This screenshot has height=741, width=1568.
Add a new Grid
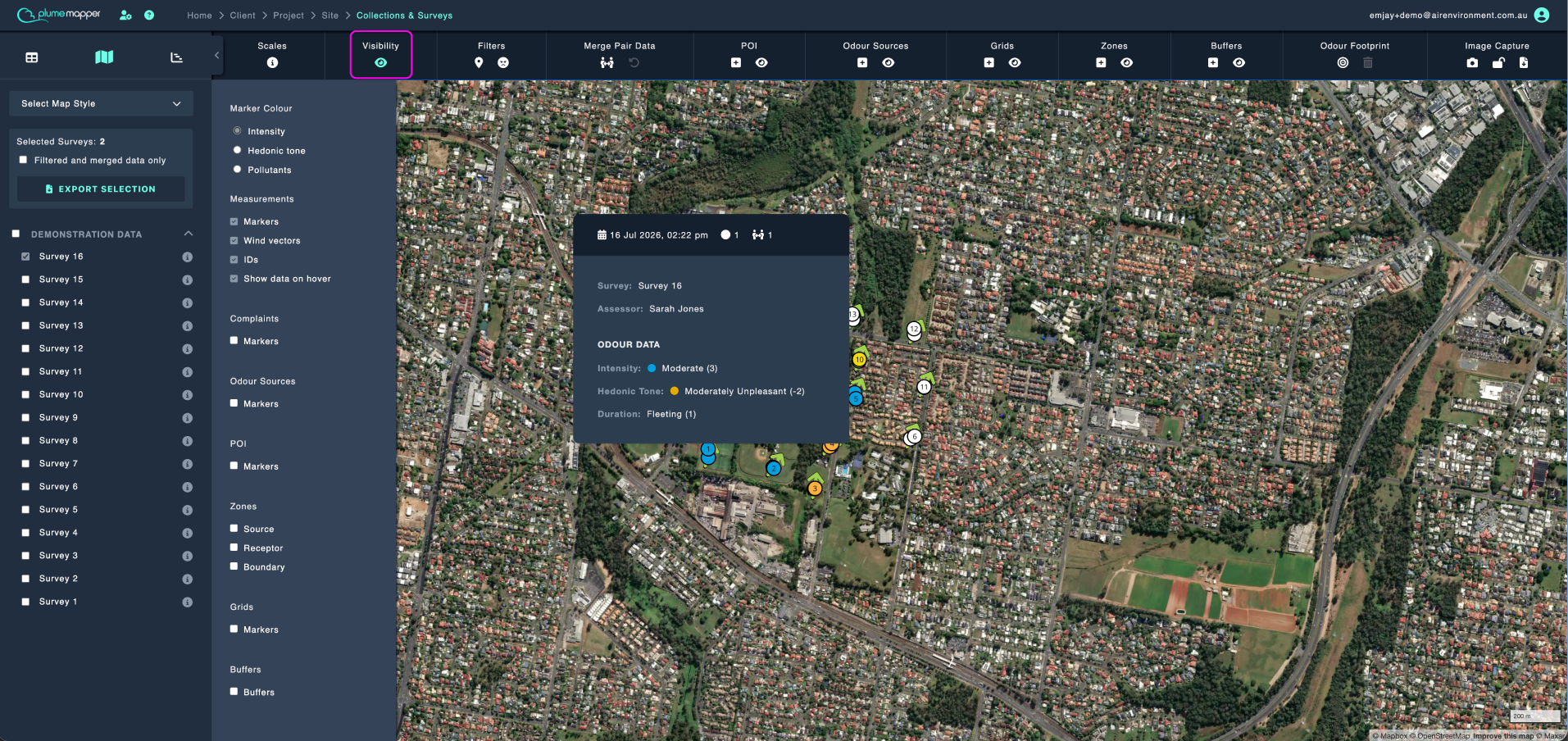pos(989,63)
